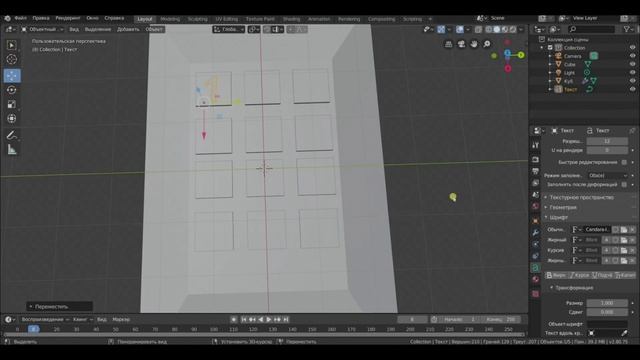Viewport: 640px width, 360px height.
Task: Open the Добавить menu in viewport header
Action: [x=128, y=29]
